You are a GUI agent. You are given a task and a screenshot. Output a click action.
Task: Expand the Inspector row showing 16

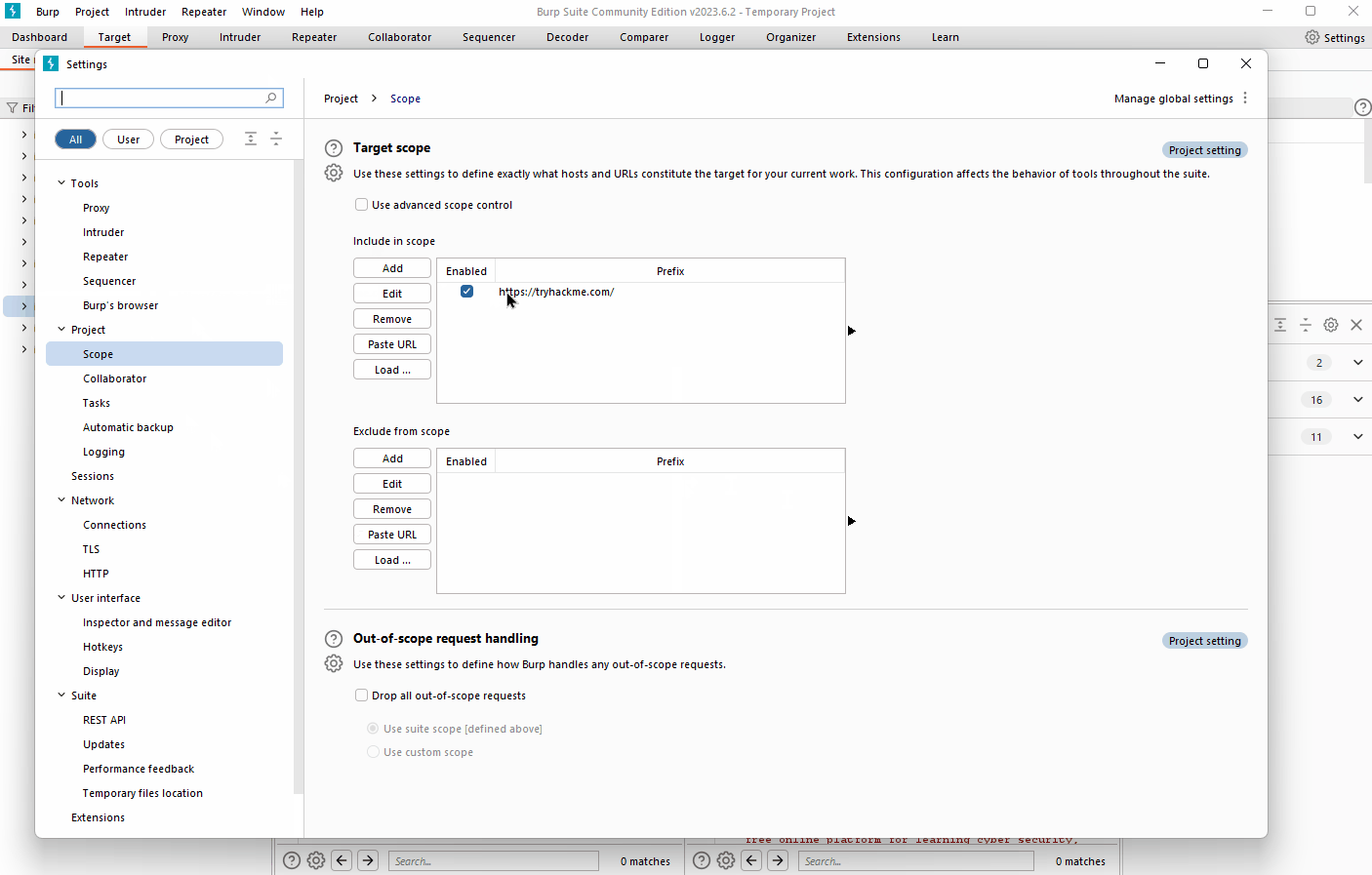[x=1358, y=400]
